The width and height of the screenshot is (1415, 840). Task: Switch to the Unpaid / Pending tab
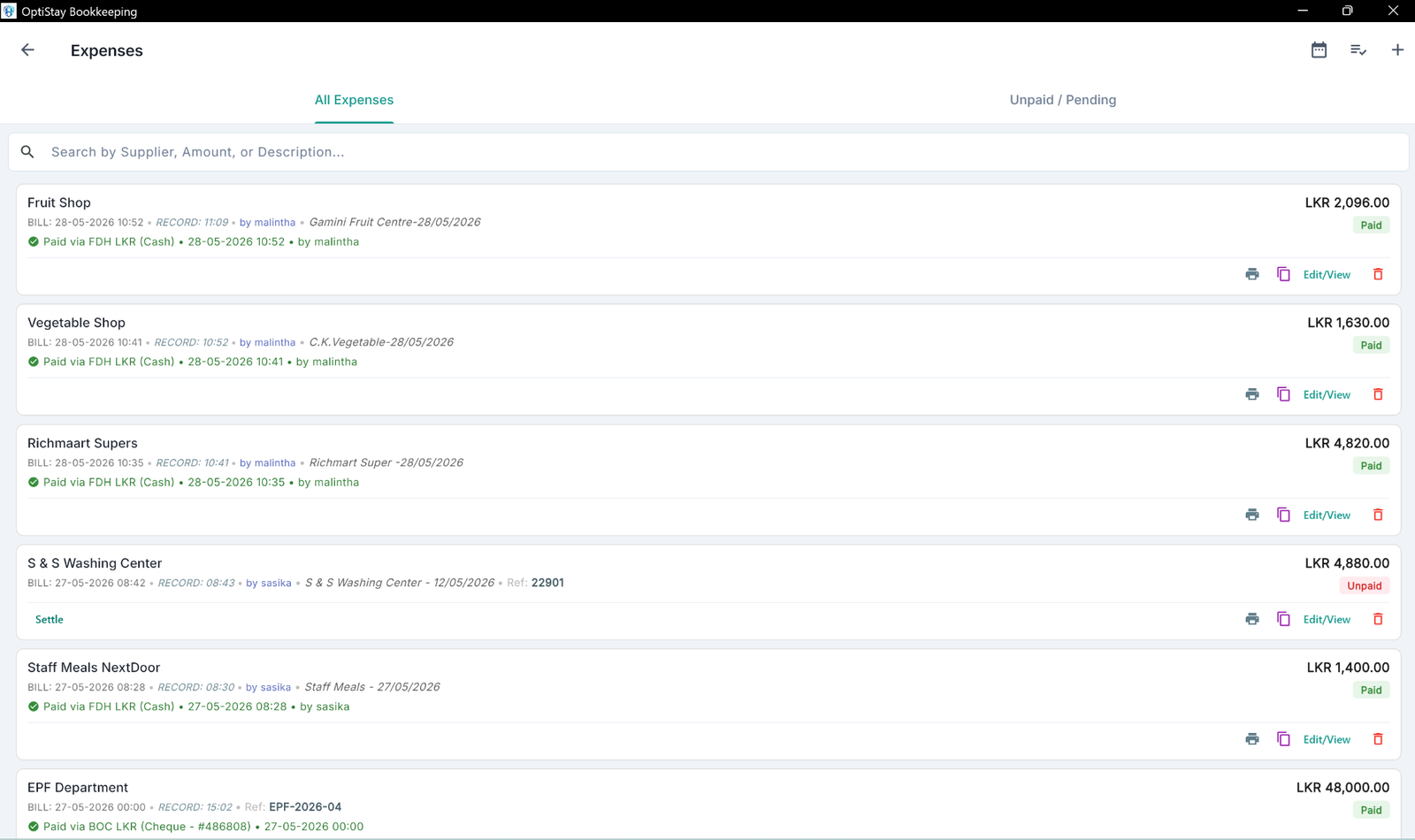[x=1063, y=100]
